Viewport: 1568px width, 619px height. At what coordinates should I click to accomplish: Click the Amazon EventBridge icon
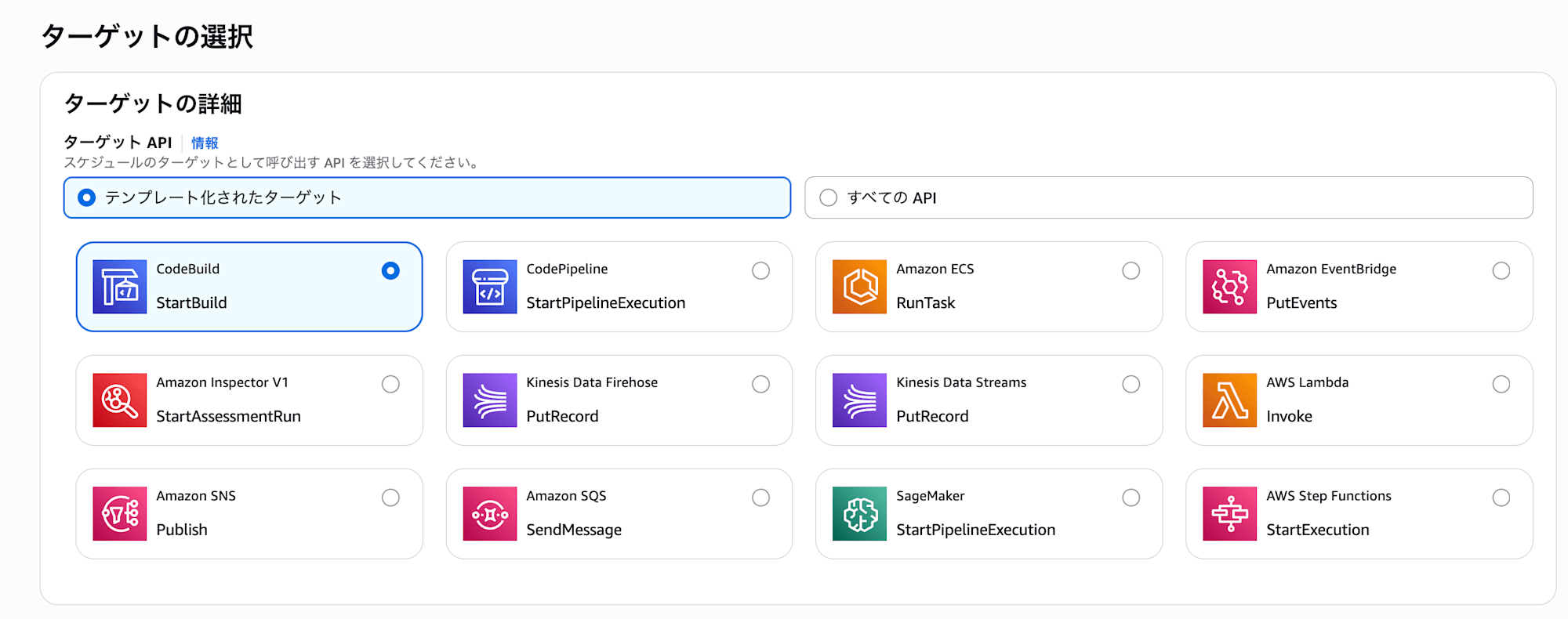tap(1230, 287)
